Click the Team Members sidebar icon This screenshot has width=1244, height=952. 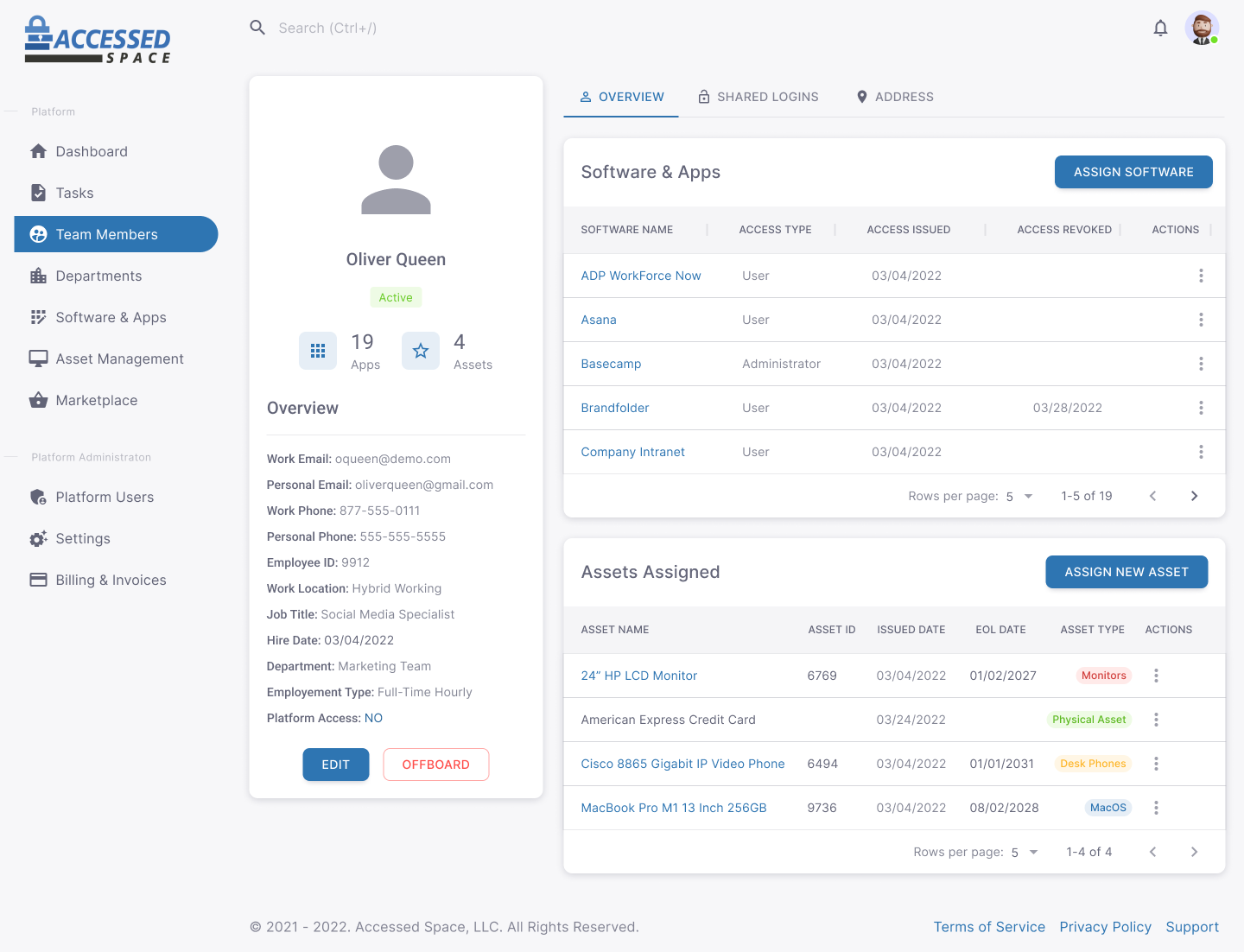pos(38,234)
